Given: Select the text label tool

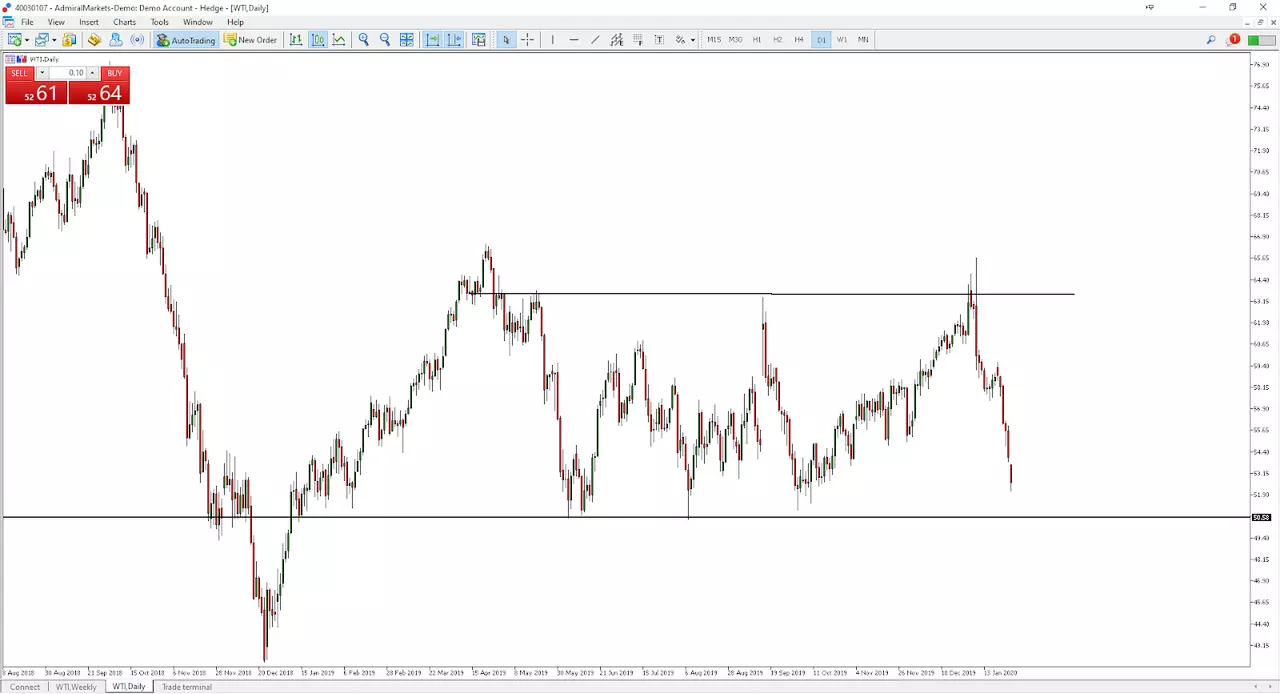Looking at the screenshot, I should (x=659, y=40).
